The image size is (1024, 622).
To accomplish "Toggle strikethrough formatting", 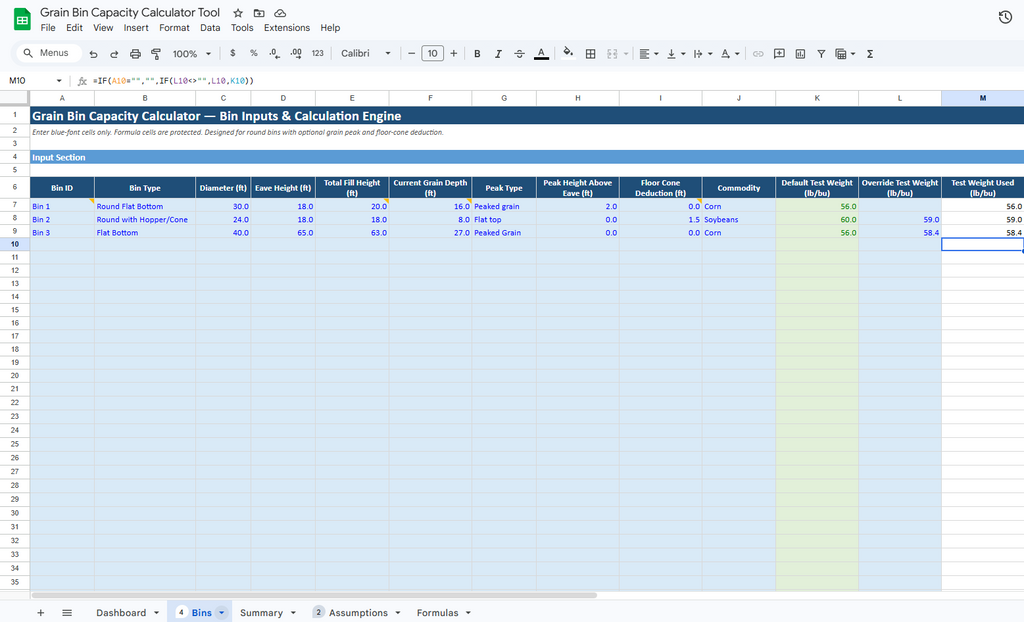I will click(519, 53).
